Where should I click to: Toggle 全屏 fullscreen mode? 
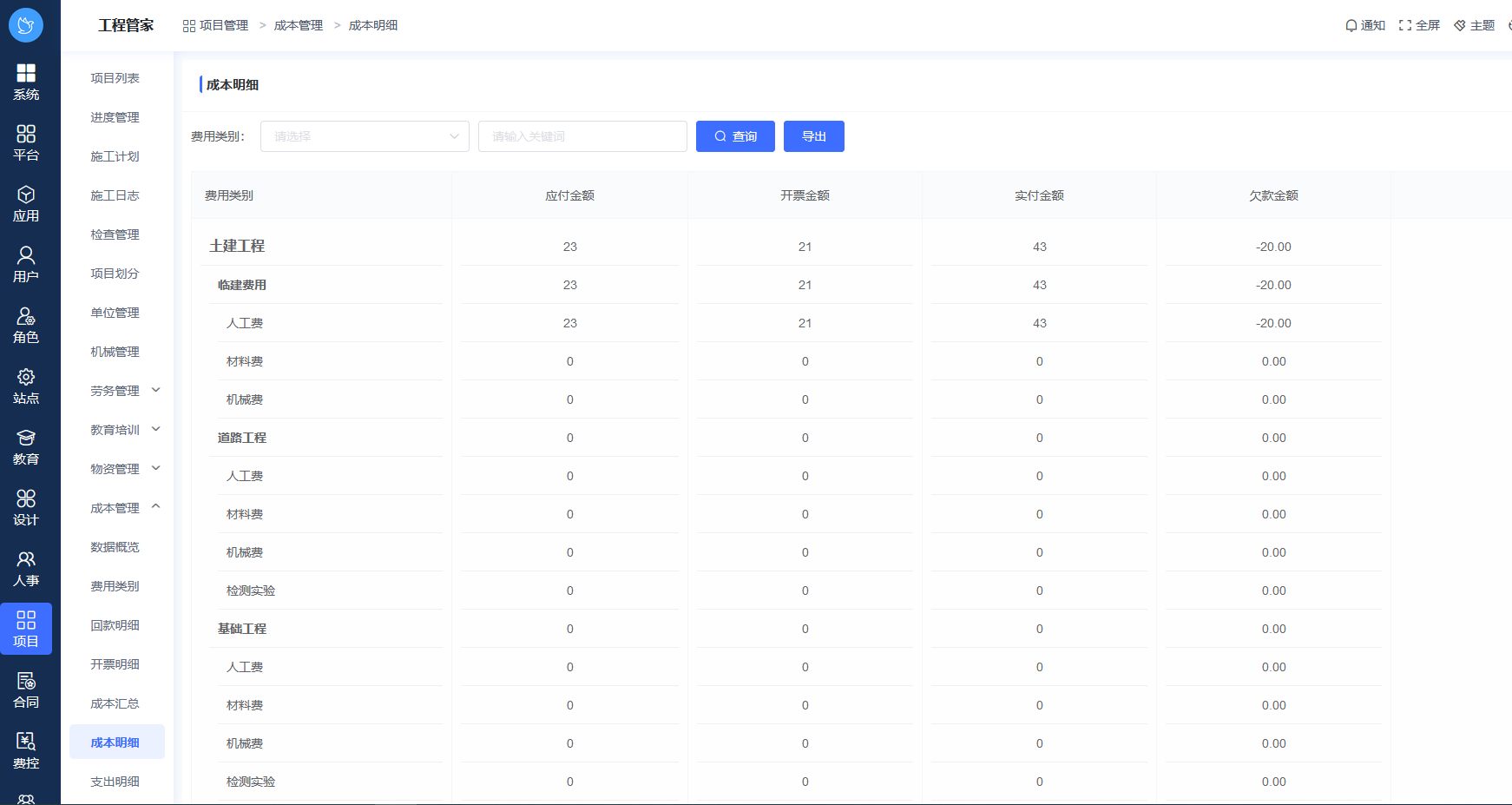click(x=1419, y=25)
